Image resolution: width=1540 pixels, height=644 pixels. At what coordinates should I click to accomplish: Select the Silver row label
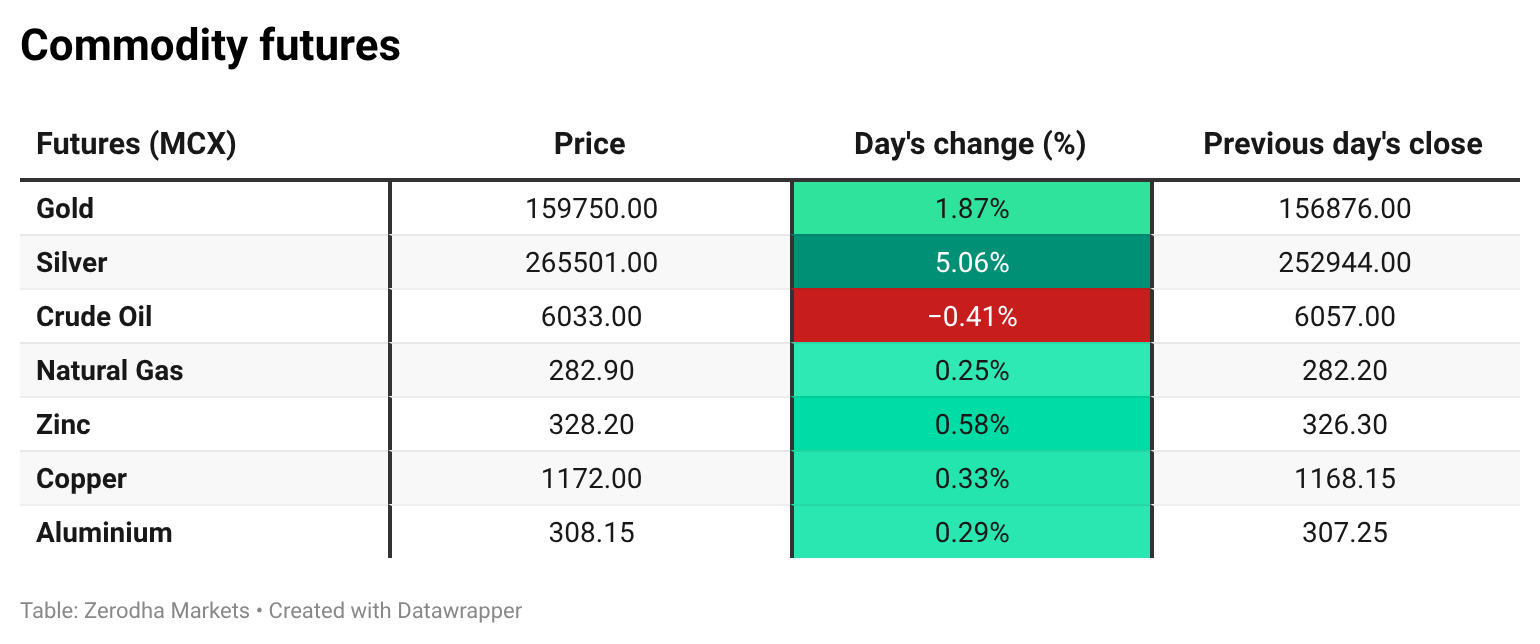(71, 263)
